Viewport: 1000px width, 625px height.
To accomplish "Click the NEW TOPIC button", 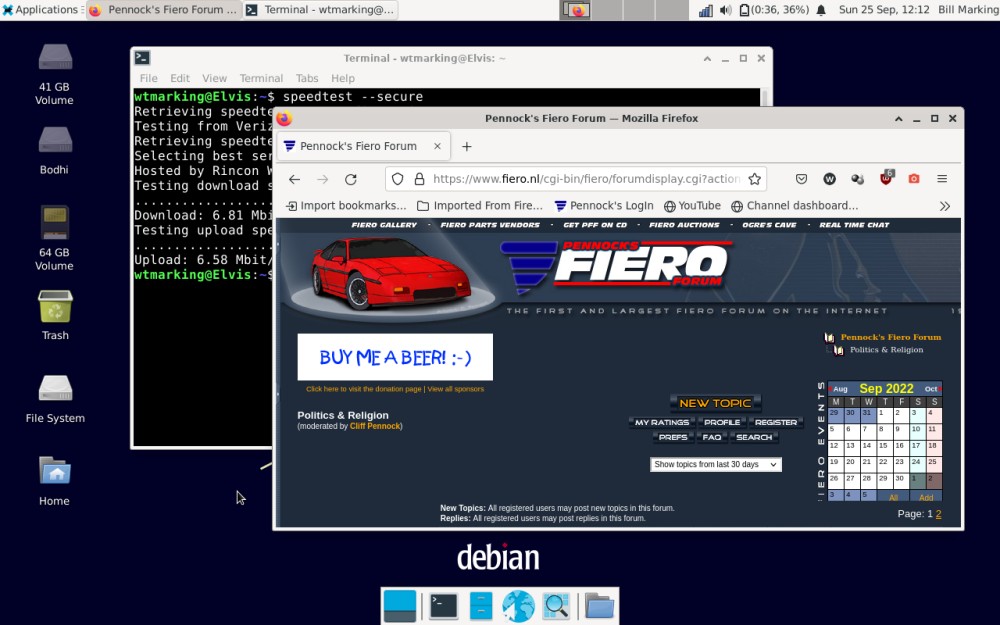I will pos(715,404).
